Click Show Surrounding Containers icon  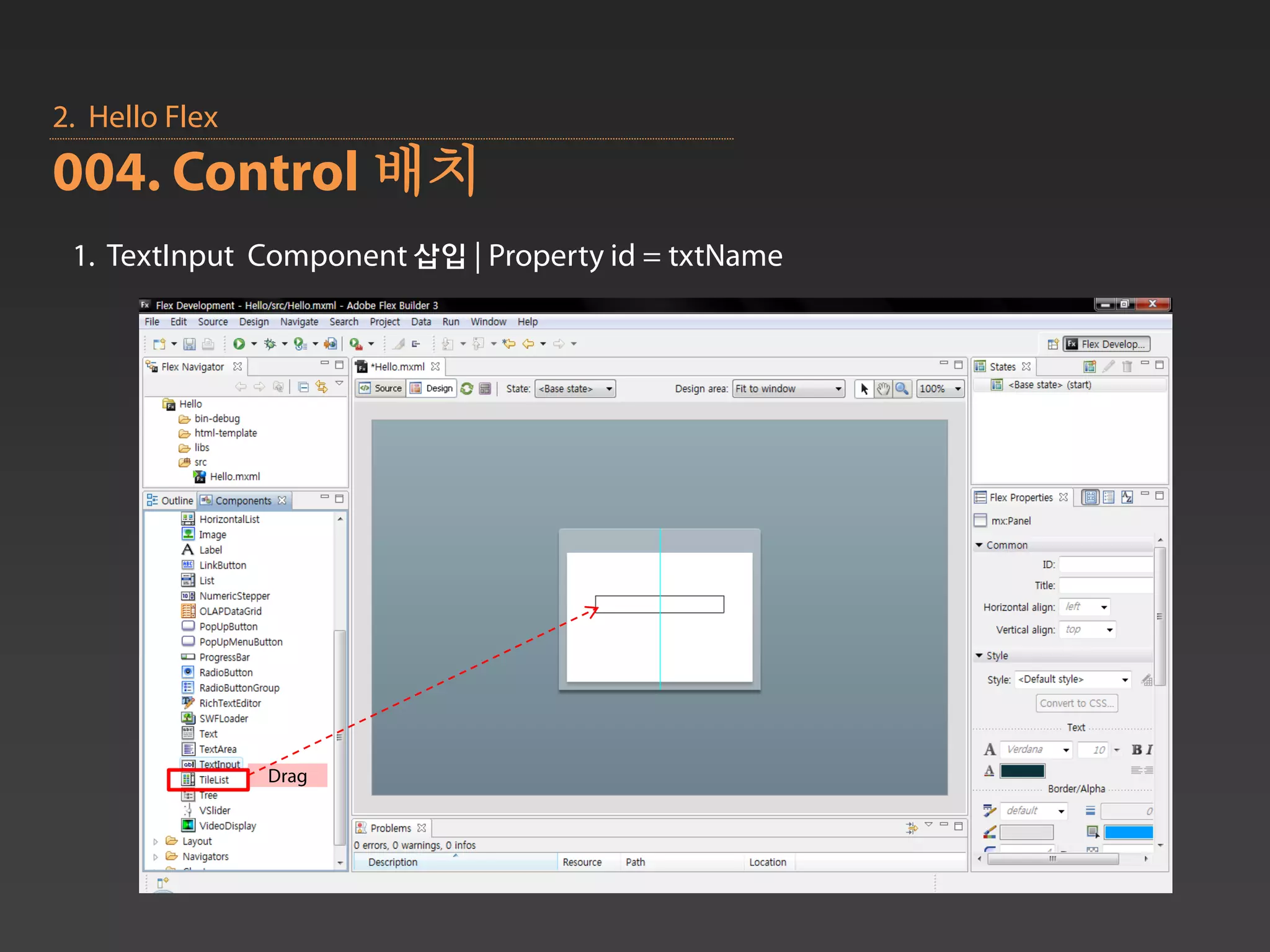[485, 389]
